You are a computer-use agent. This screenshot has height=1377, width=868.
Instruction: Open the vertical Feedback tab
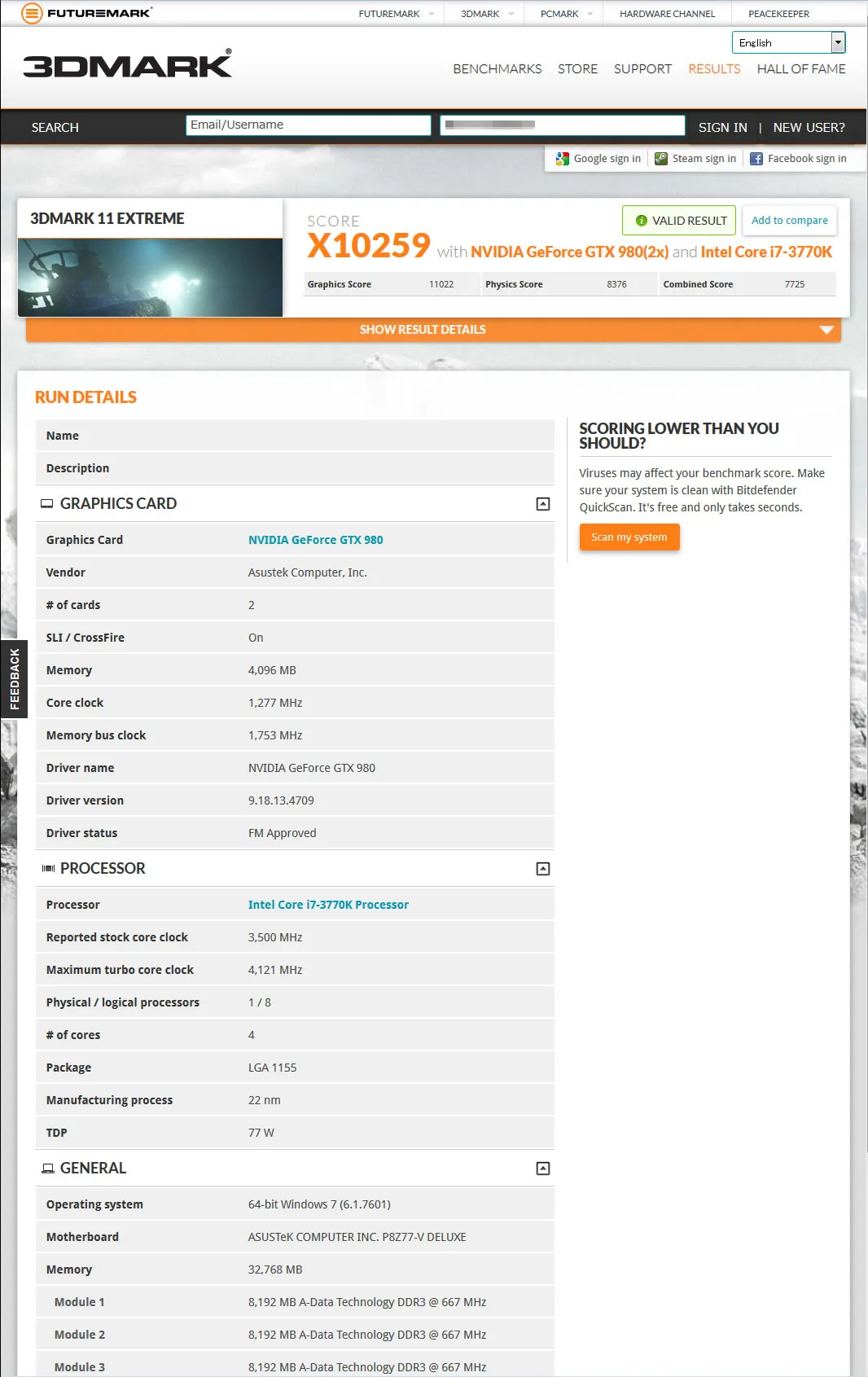pyautogui.click(x=14, y=679)
